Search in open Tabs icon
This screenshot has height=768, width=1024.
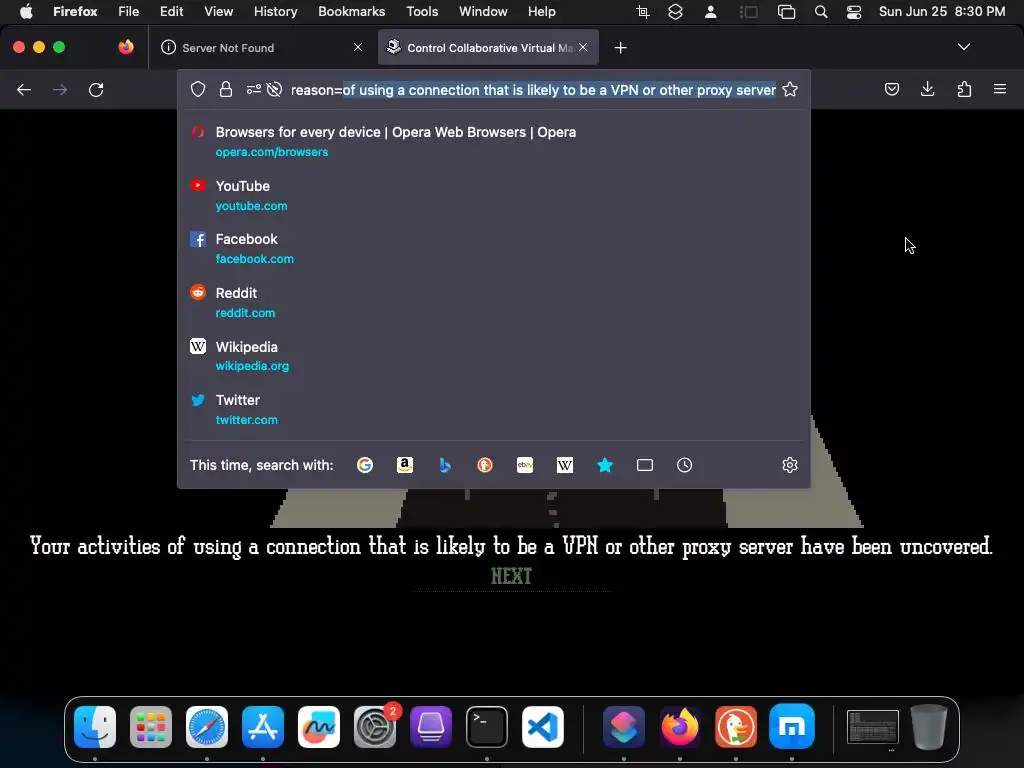645,465
